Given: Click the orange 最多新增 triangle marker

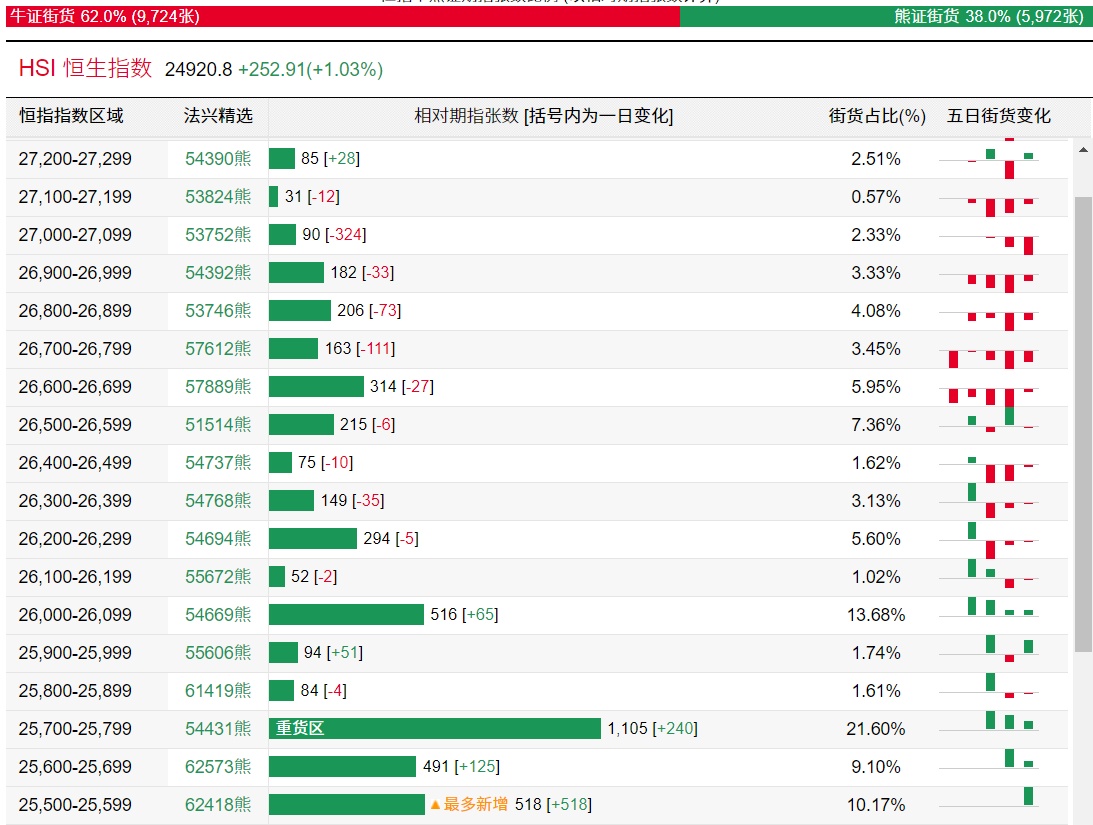Looking at the screenshot, I should click(x=435, y=805).
